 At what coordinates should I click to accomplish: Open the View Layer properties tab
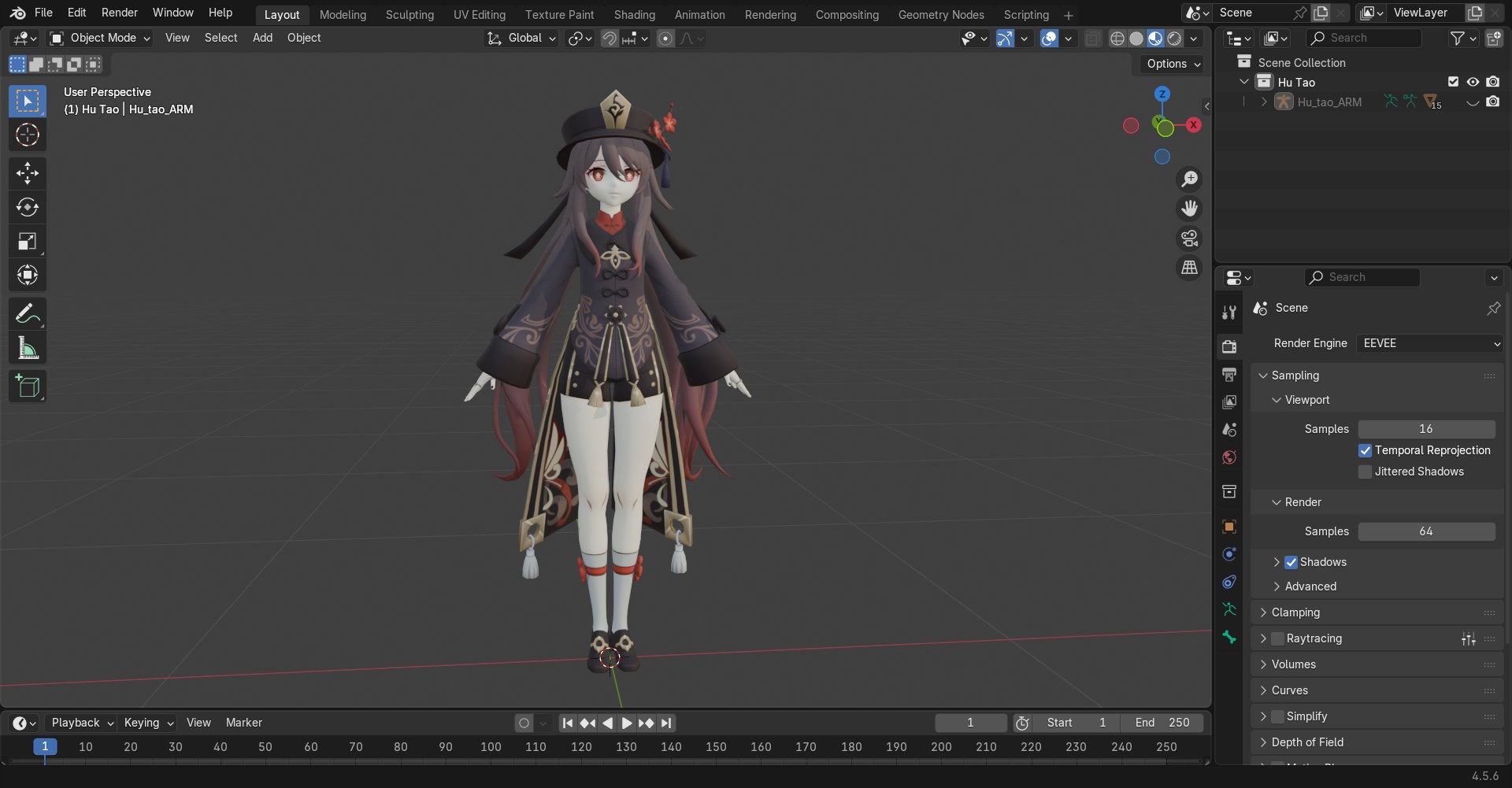(x=1229, y=402)
